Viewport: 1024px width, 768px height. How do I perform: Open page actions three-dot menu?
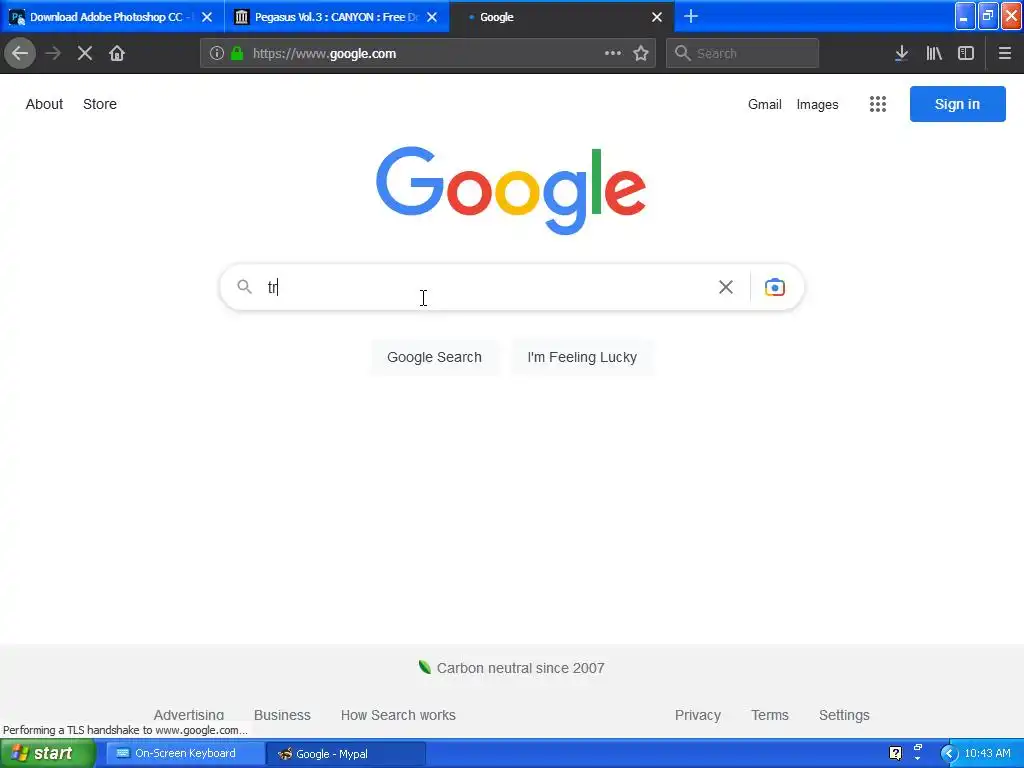tap(613, 54)
